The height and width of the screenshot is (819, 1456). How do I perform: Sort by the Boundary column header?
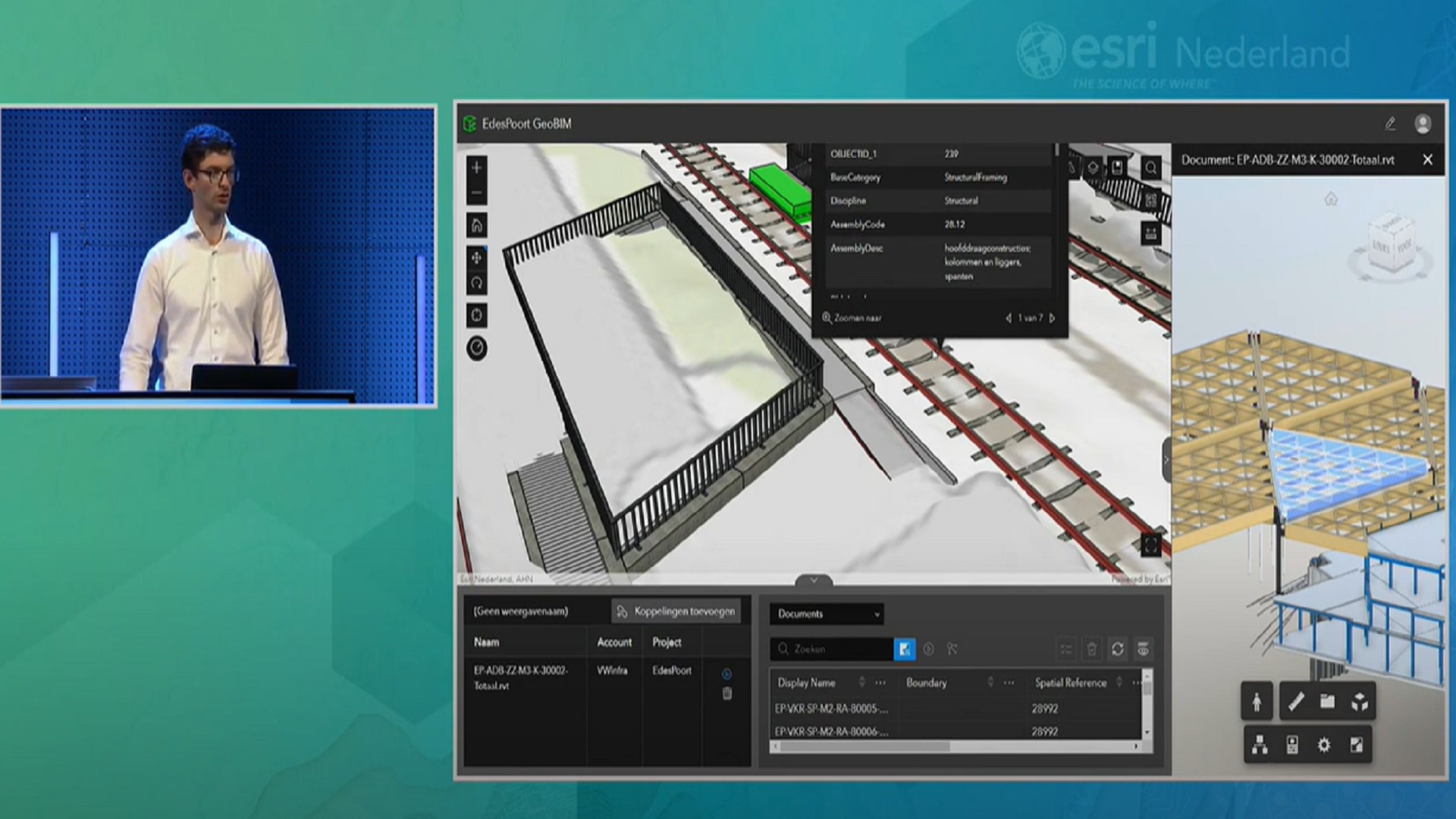927,682
